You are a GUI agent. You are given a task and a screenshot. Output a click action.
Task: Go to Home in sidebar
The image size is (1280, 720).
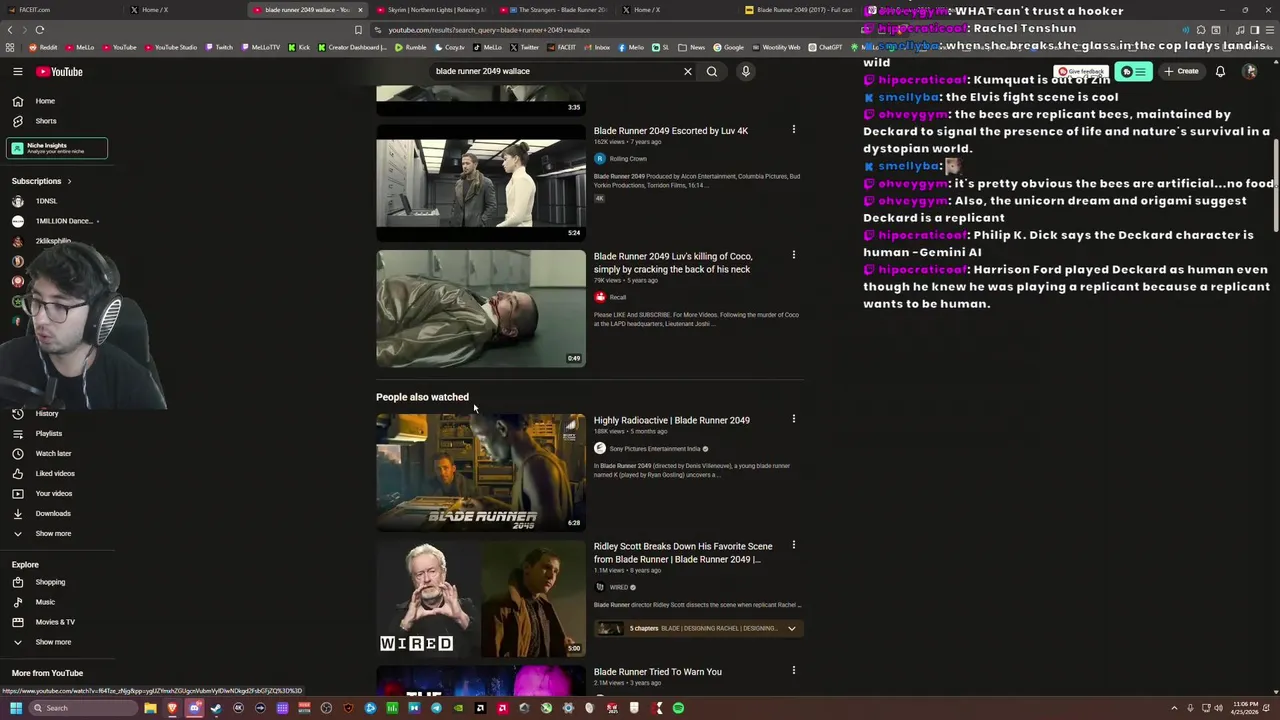45,101
